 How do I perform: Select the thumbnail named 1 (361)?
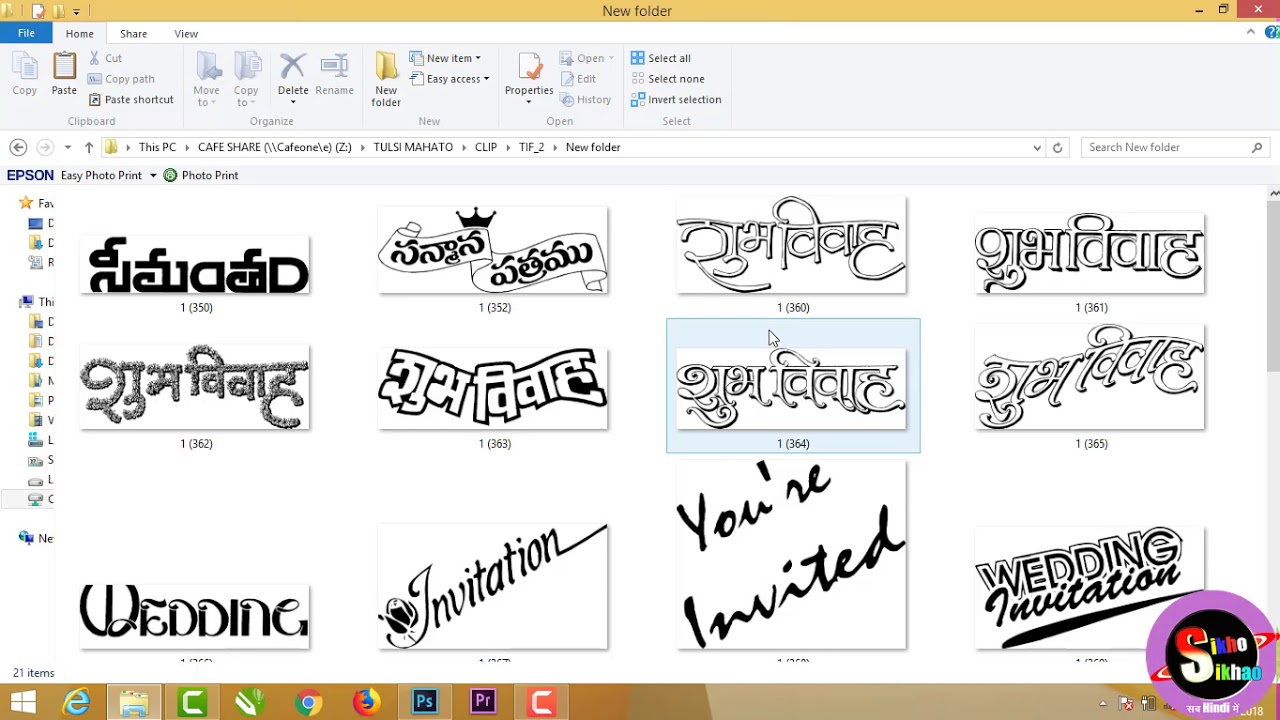coord(1090,253)
